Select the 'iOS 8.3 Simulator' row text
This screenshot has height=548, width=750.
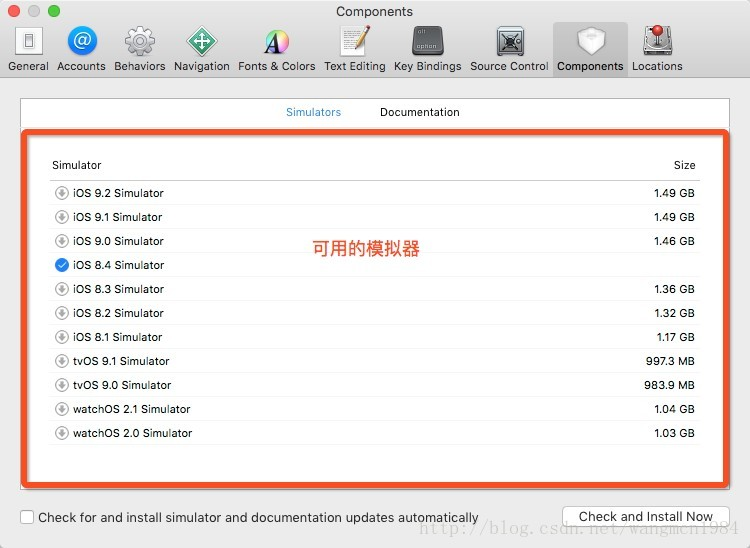118,289
